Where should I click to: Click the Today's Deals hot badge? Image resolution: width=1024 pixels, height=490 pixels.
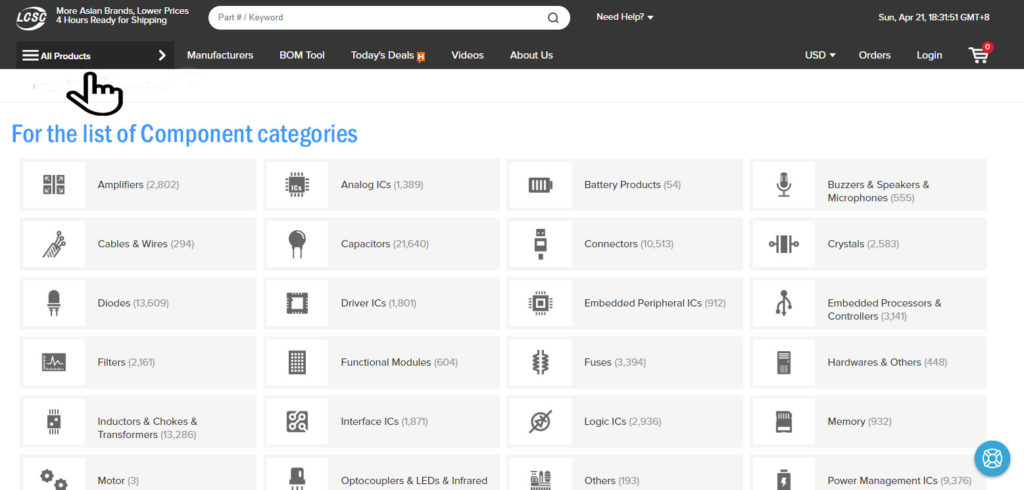click(421, 57)
